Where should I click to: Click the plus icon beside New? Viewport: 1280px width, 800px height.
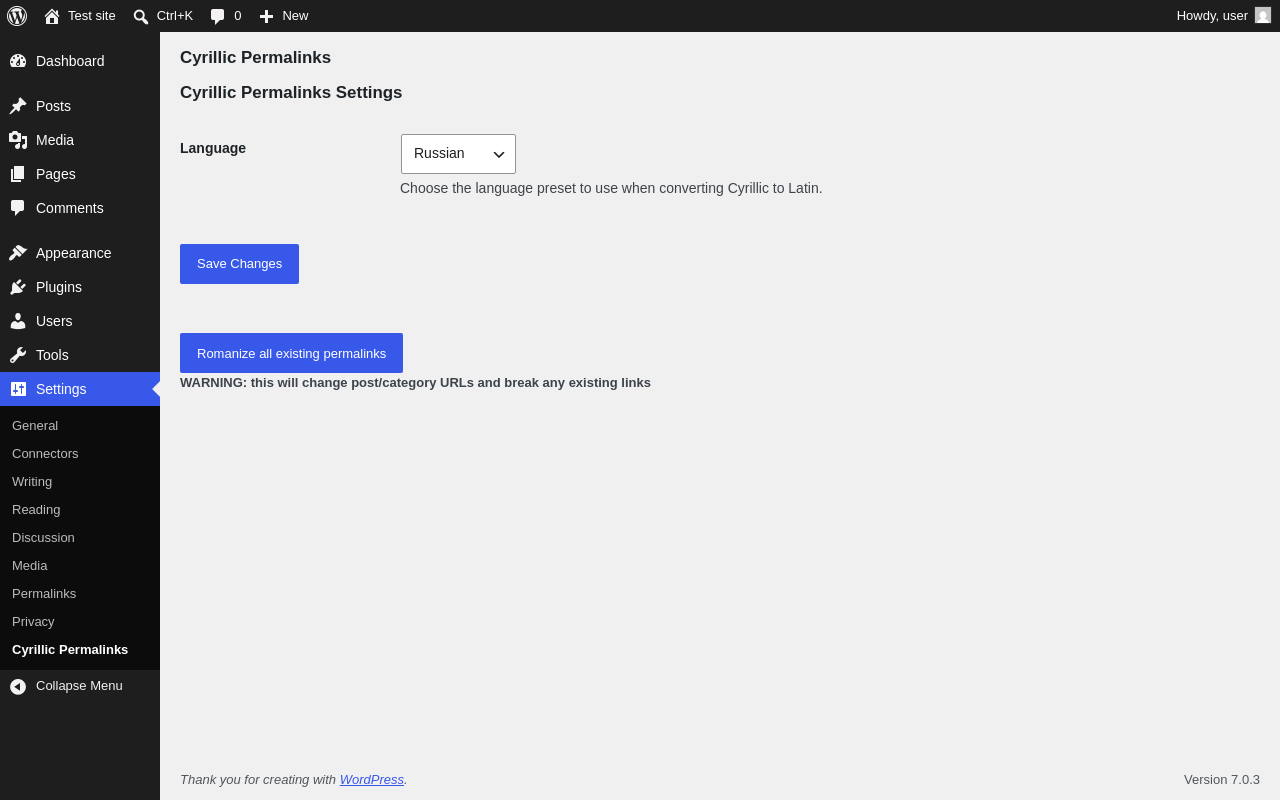(x=266, y=16)
